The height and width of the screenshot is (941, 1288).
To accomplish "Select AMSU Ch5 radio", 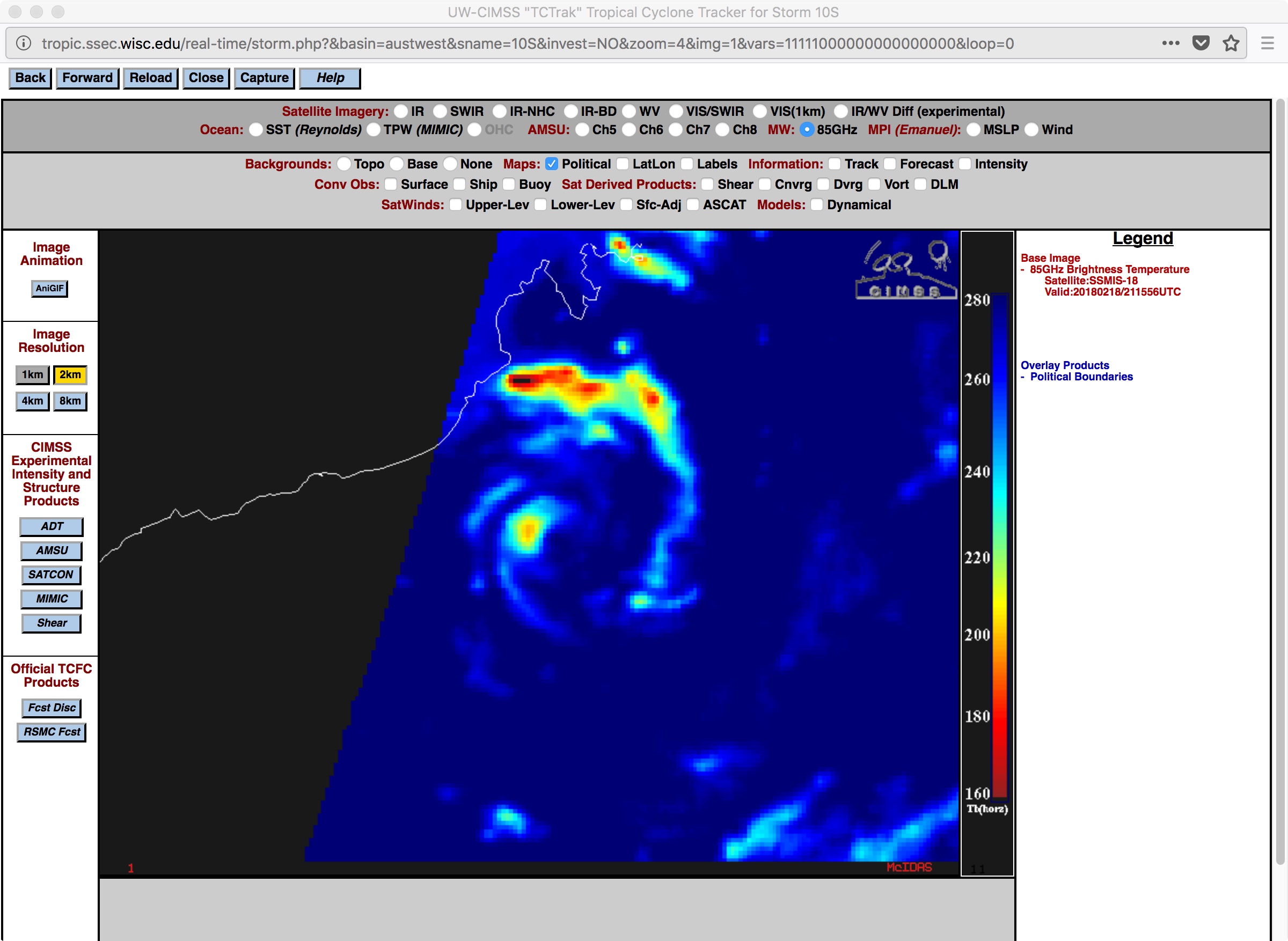I will 582,130.
